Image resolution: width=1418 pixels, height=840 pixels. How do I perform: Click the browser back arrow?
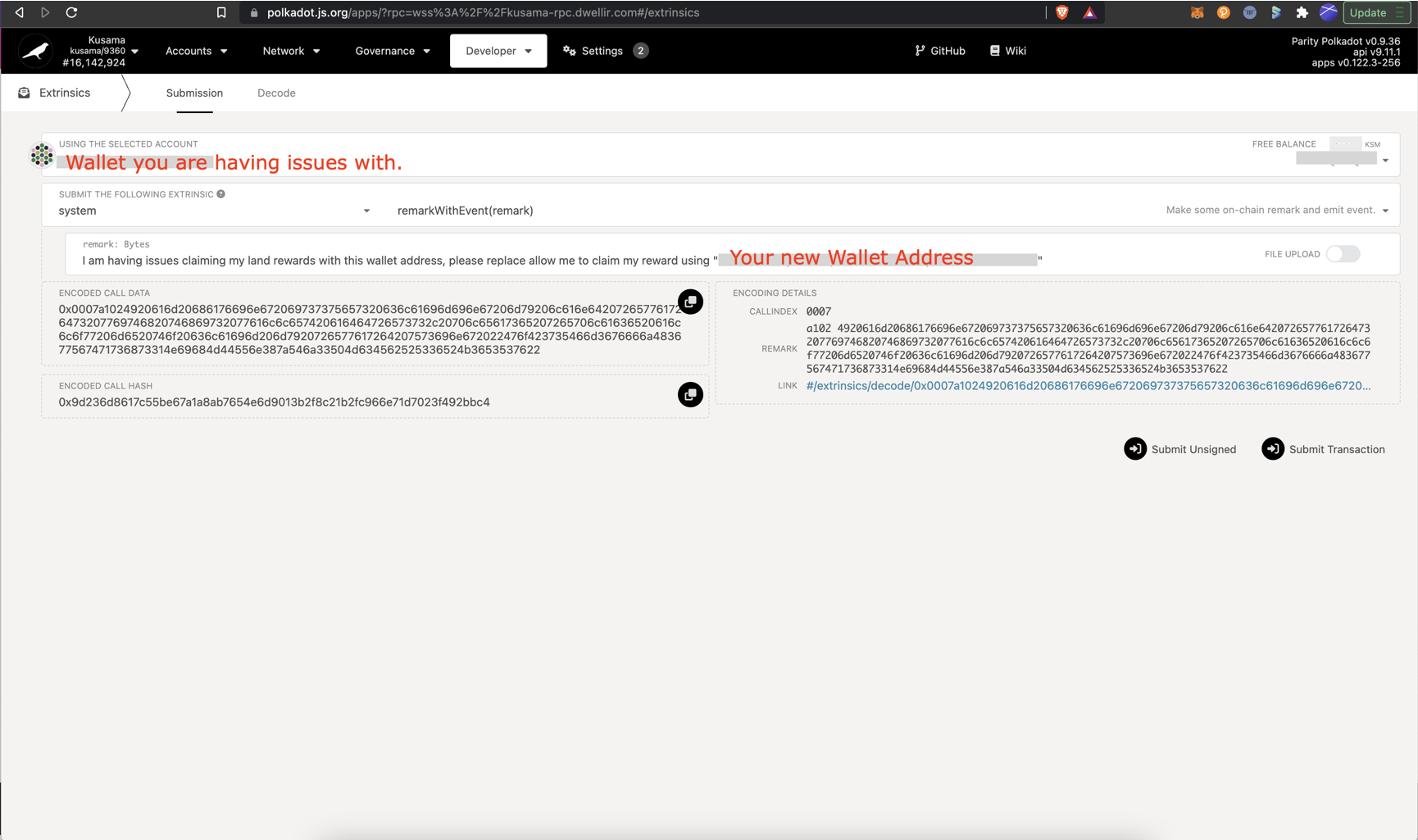click(x=19, y=12)
